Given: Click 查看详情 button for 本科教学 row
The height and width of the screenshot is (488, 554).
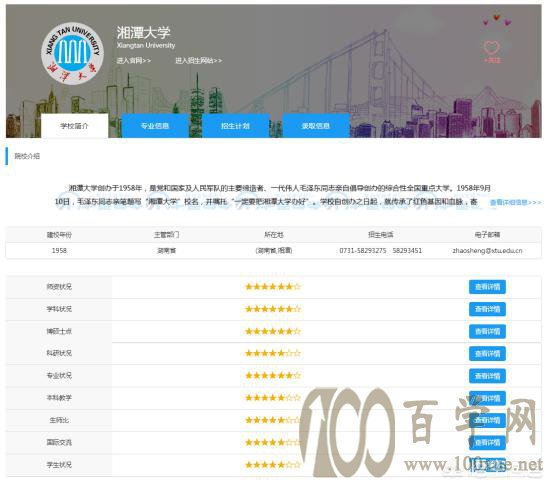Looking at the screenshot, I should [x=487, y=398].
